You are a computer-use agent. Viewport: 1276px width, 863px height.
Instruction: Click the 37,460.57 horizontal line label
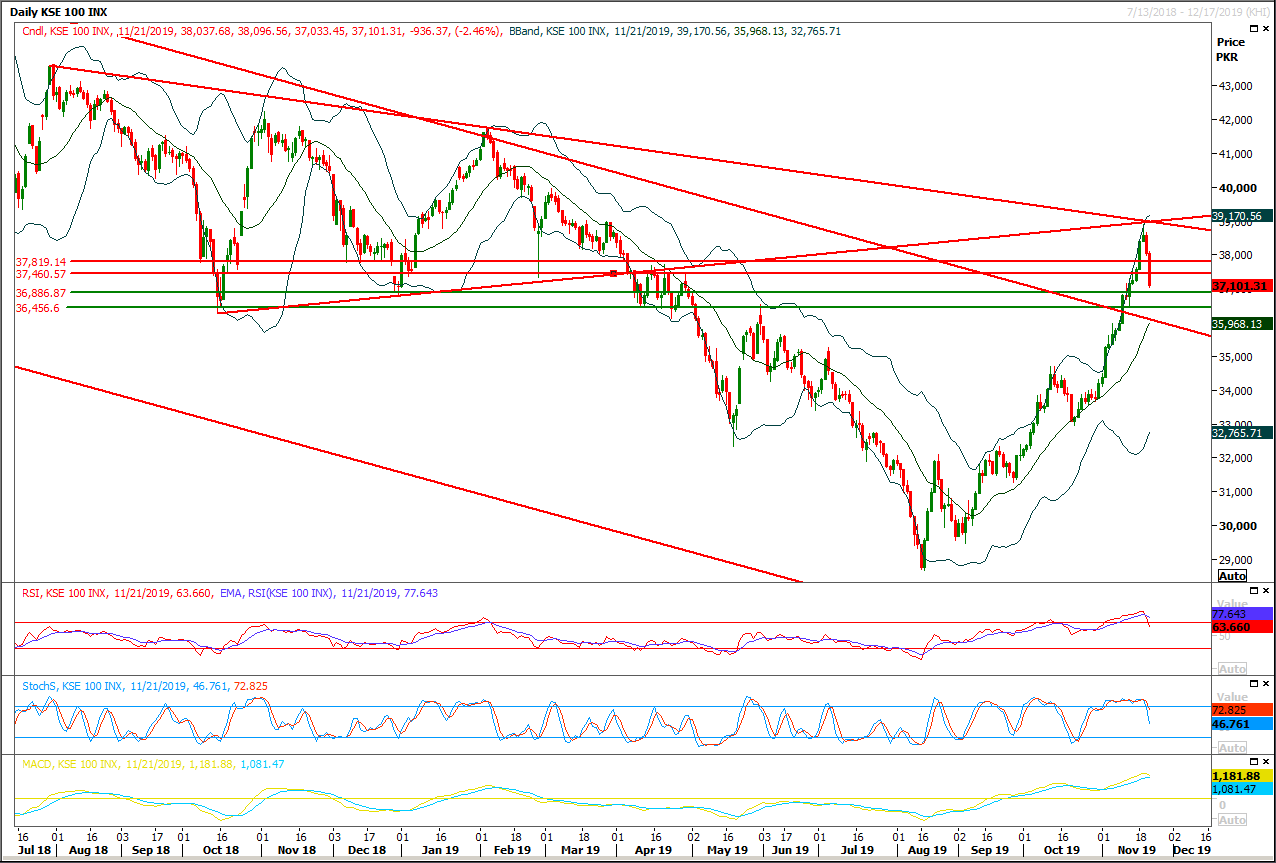click(41, 274)
